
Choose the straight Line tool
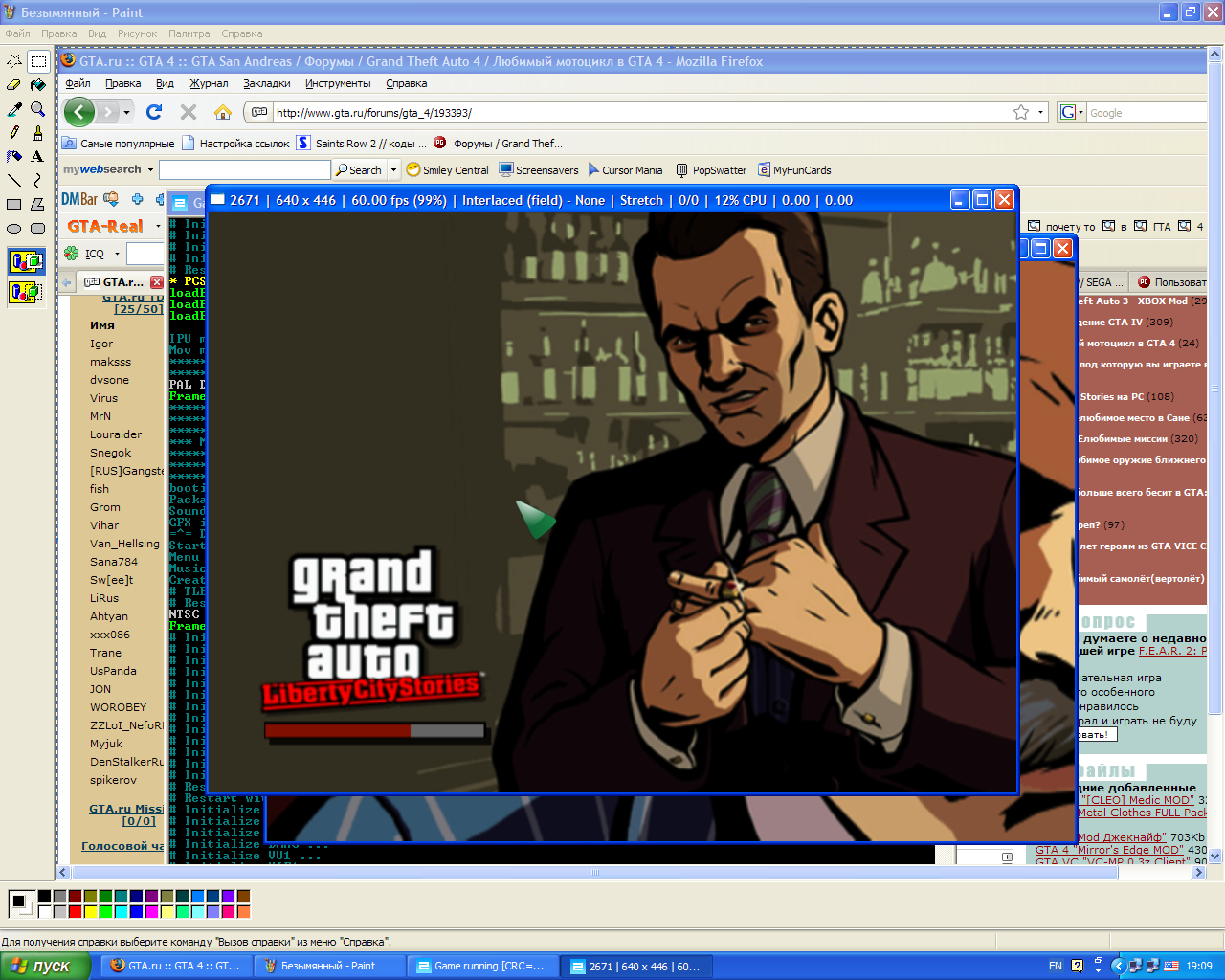(14, 180)
